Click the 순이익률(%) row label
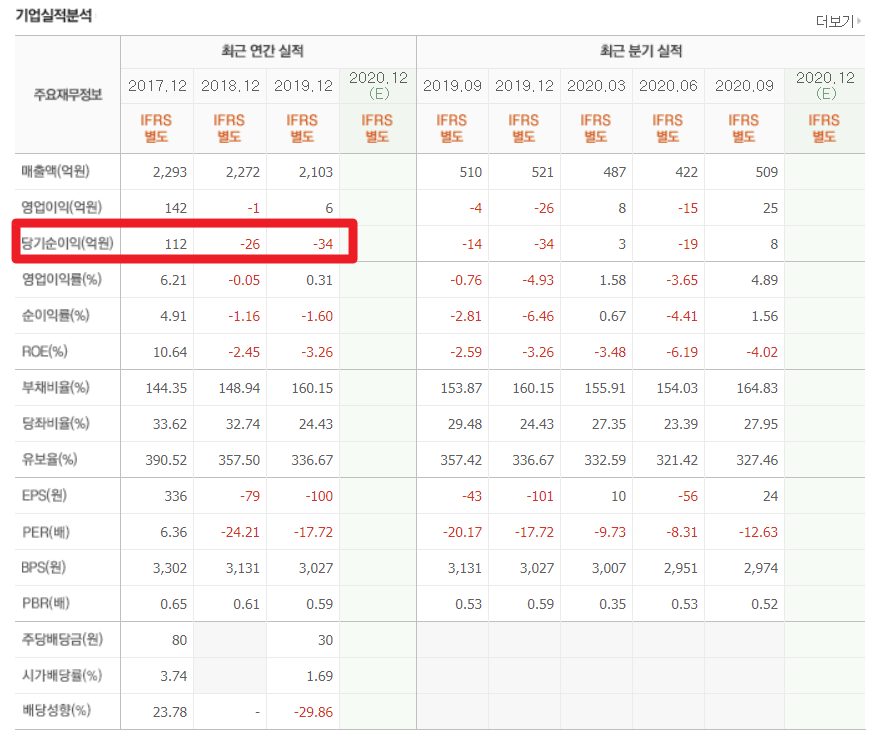Image resolution: width=878 pixels, height=743 pixels. pos(55,315)
